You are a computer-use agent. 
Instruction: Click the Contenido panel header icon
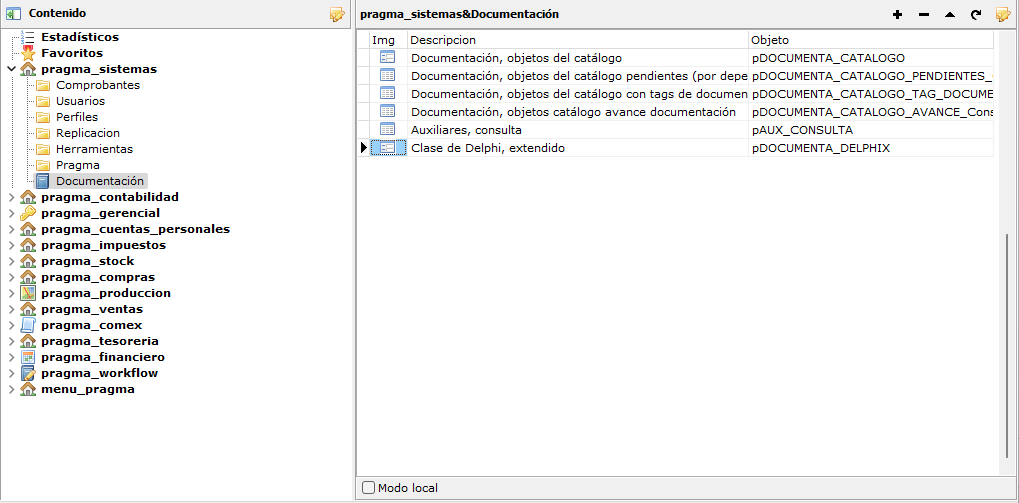14,14
